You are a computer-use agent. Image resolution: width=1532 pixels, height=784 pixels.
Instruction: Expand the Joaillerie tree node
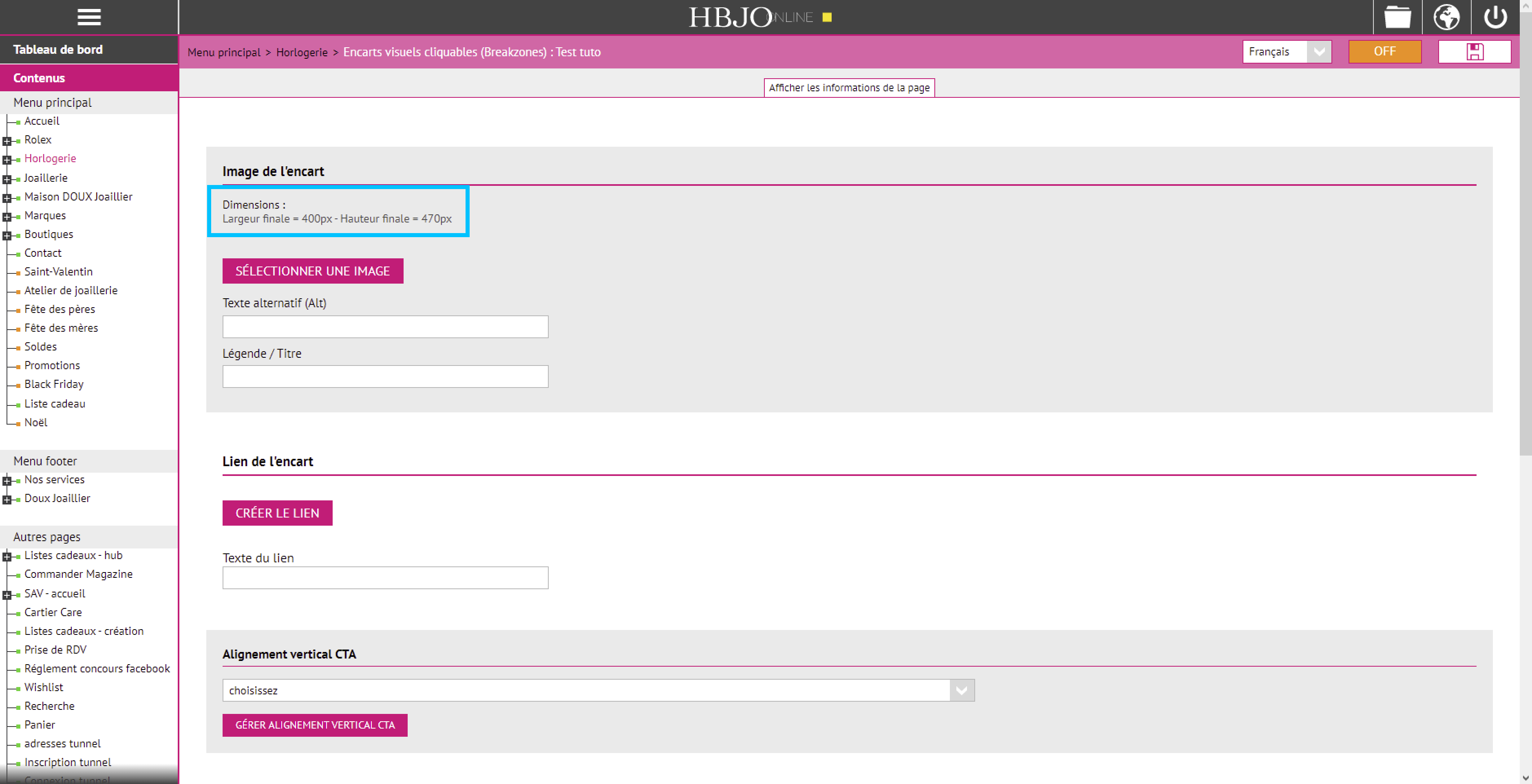(7, 179)
